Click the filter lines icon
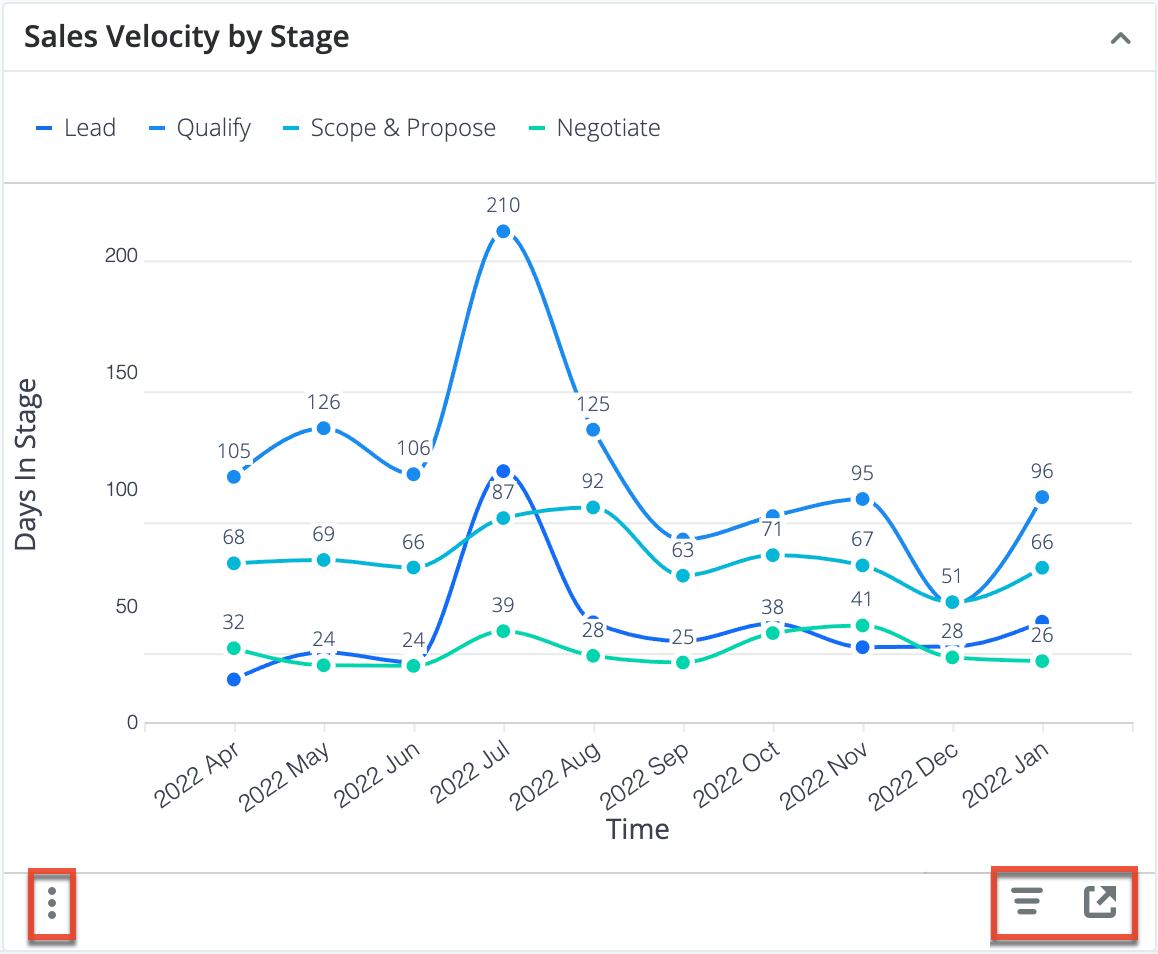 point(1026,902)
